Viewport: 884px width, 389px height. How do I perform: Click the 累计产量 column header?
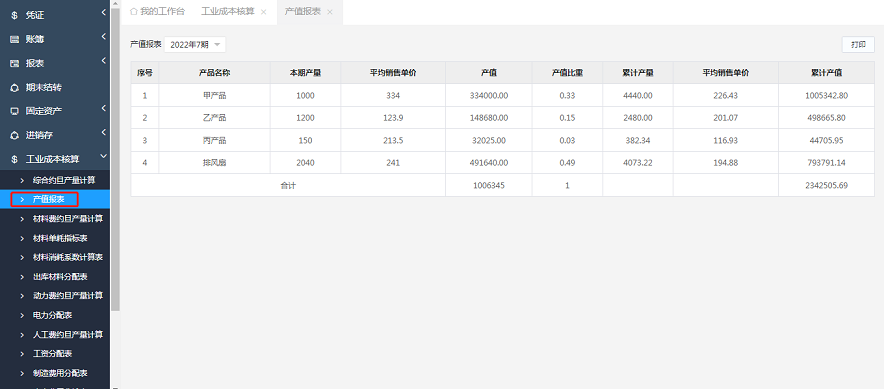pos(638,73)
